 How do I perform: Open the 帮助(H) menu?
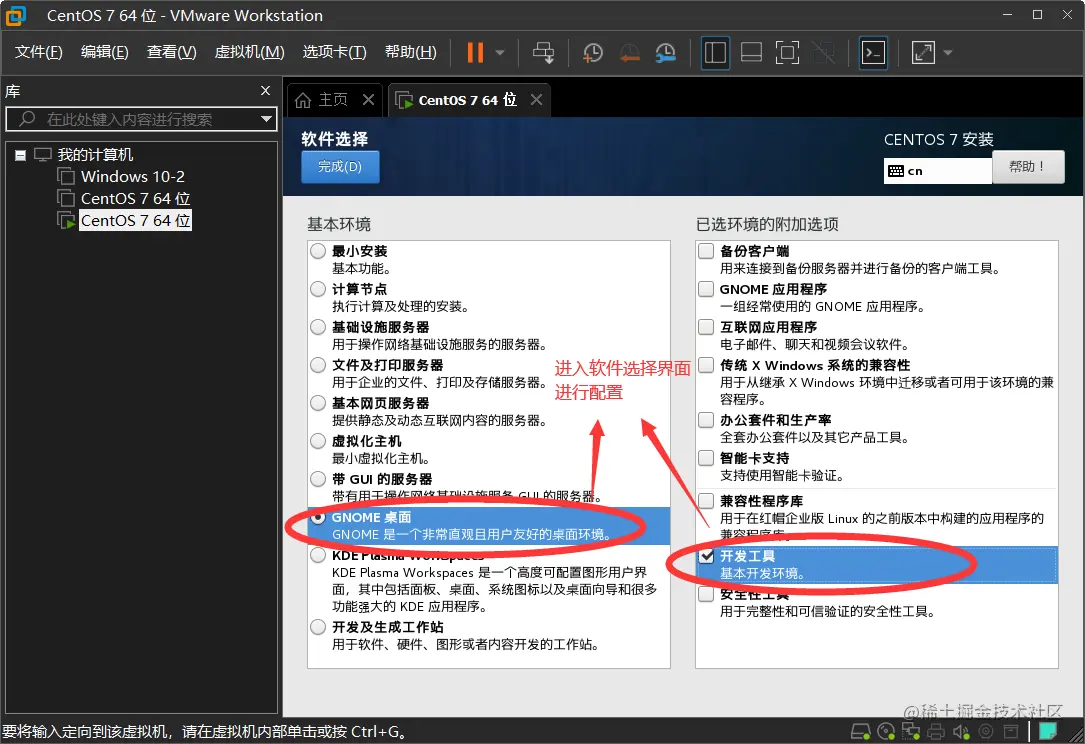(410, 53)
